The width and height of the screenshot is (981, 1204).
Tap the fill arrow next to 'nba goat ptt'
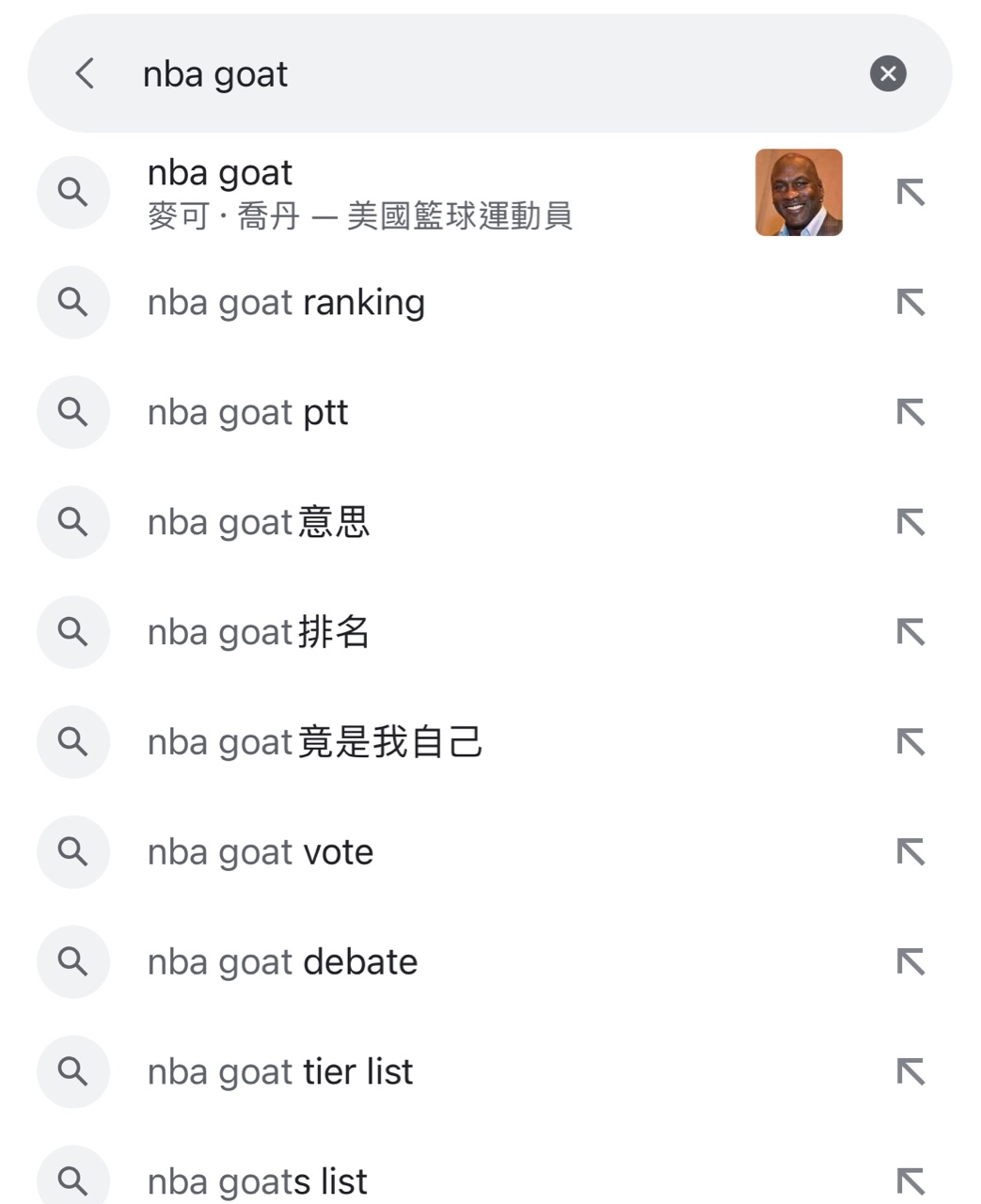(910, 413)
